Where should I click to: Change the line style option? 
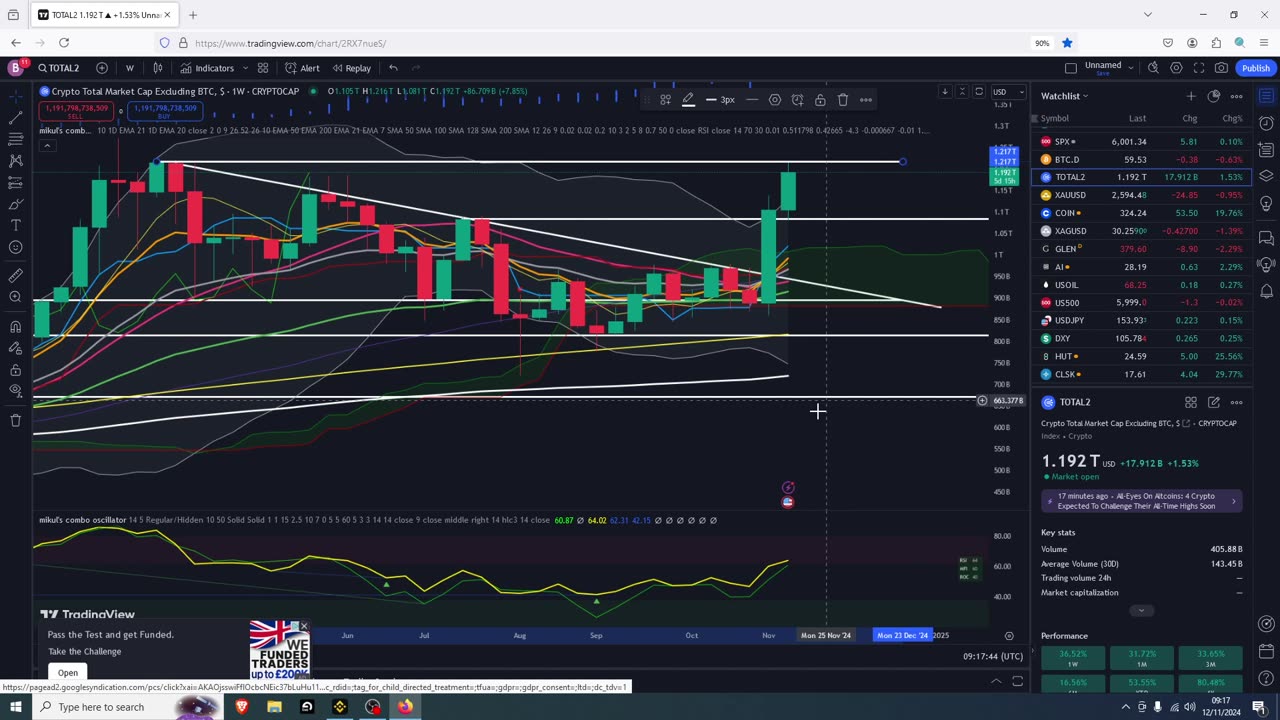pyautogui.click(x=751, y=99)
